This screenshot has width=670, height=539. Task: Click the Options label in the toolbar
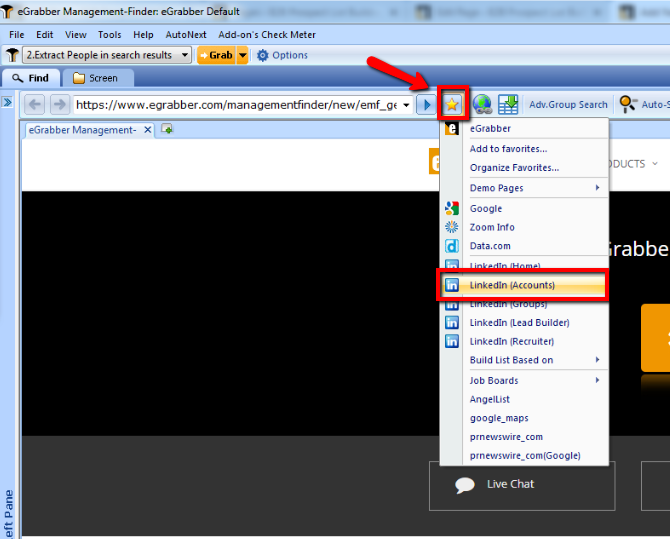point(290,55)
